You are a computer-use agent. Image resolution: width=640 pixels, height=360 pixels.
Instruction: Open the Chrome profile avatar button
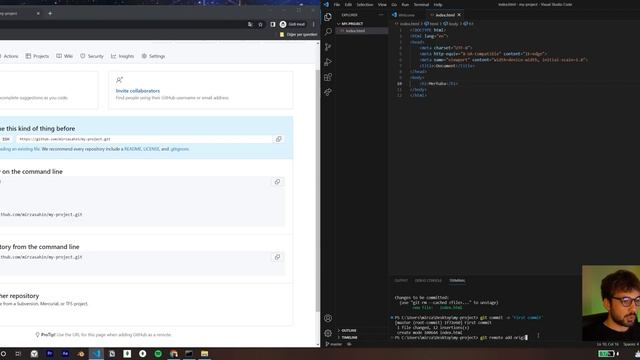click(x=292, y=24)
